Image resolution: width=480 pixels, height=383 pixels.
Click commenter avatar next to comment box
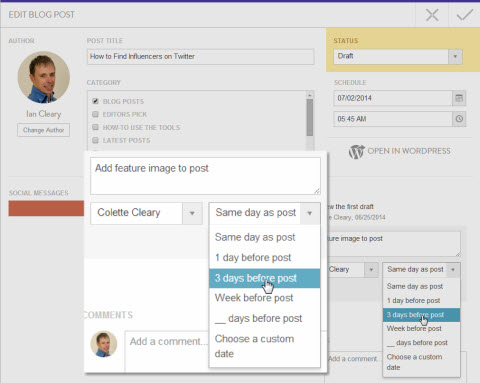point(104,344)
